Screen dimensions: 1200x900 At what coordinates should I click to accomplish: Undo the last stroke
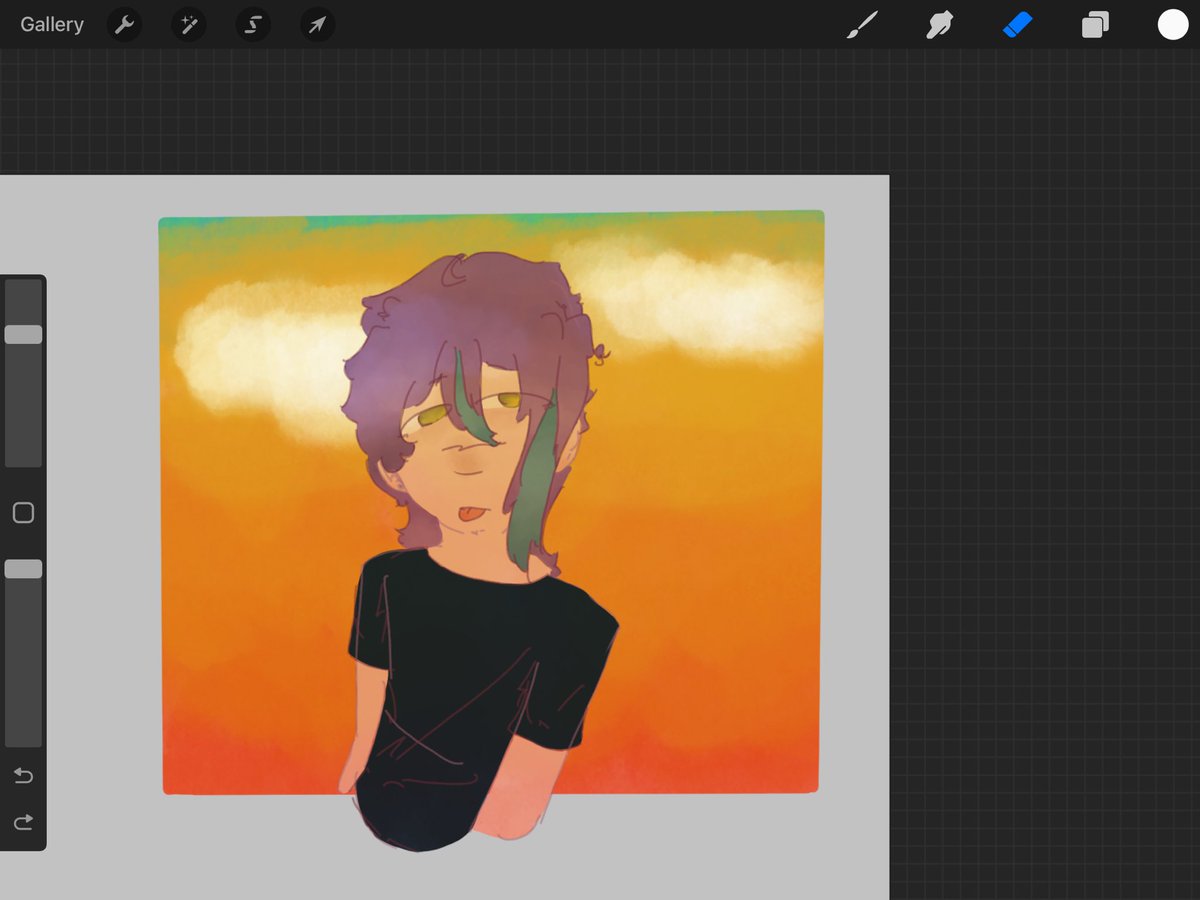(23, 776)
